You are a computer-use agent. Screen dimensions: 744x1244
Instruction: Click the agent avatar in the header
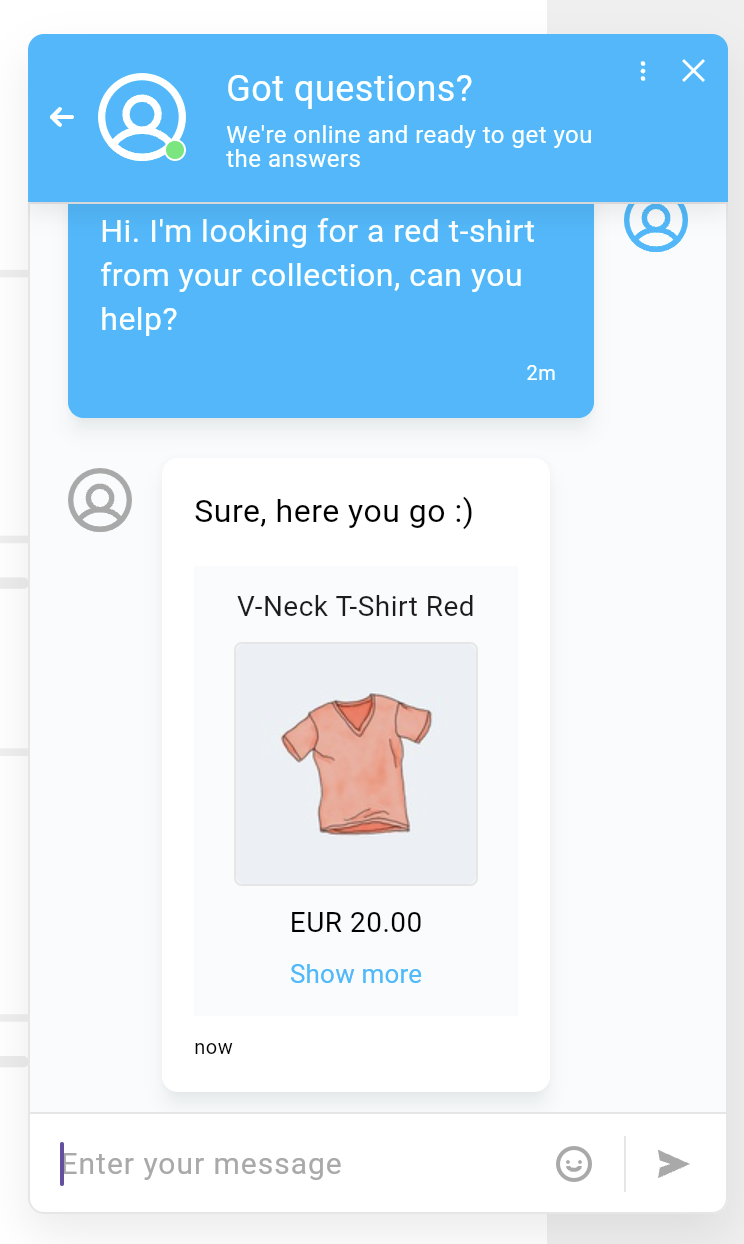click(x=141, y=117)
